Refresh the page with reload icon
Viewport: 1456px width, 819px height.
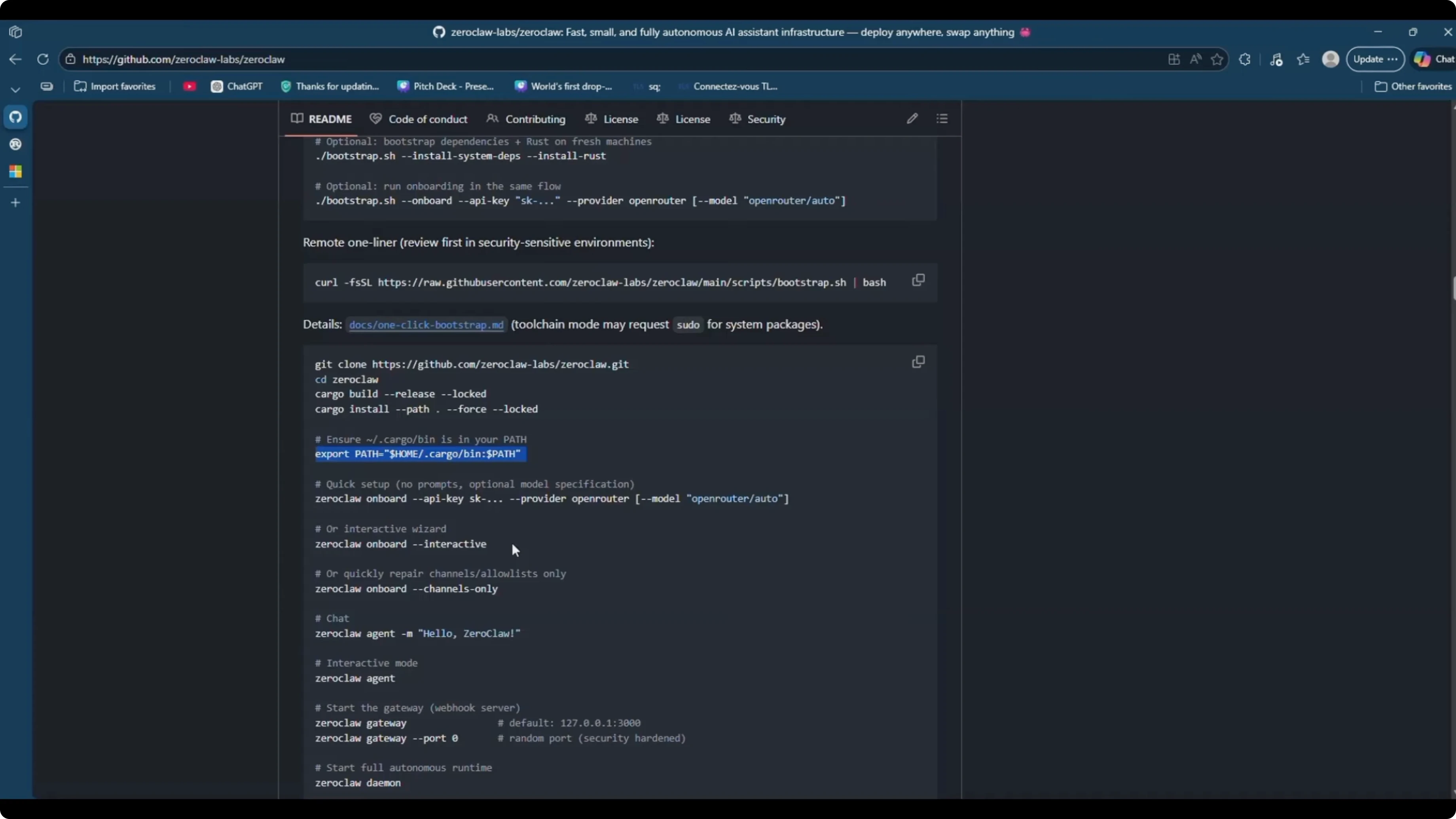click(43, 59)
